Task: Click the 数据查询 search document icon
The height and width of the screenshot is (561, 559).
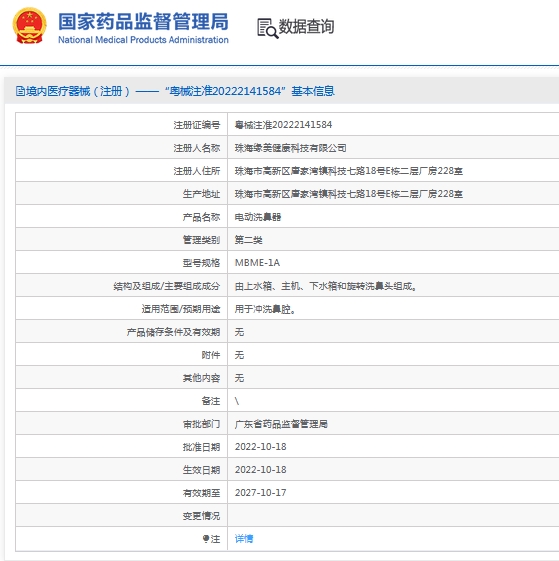Action: coord(267,28)
